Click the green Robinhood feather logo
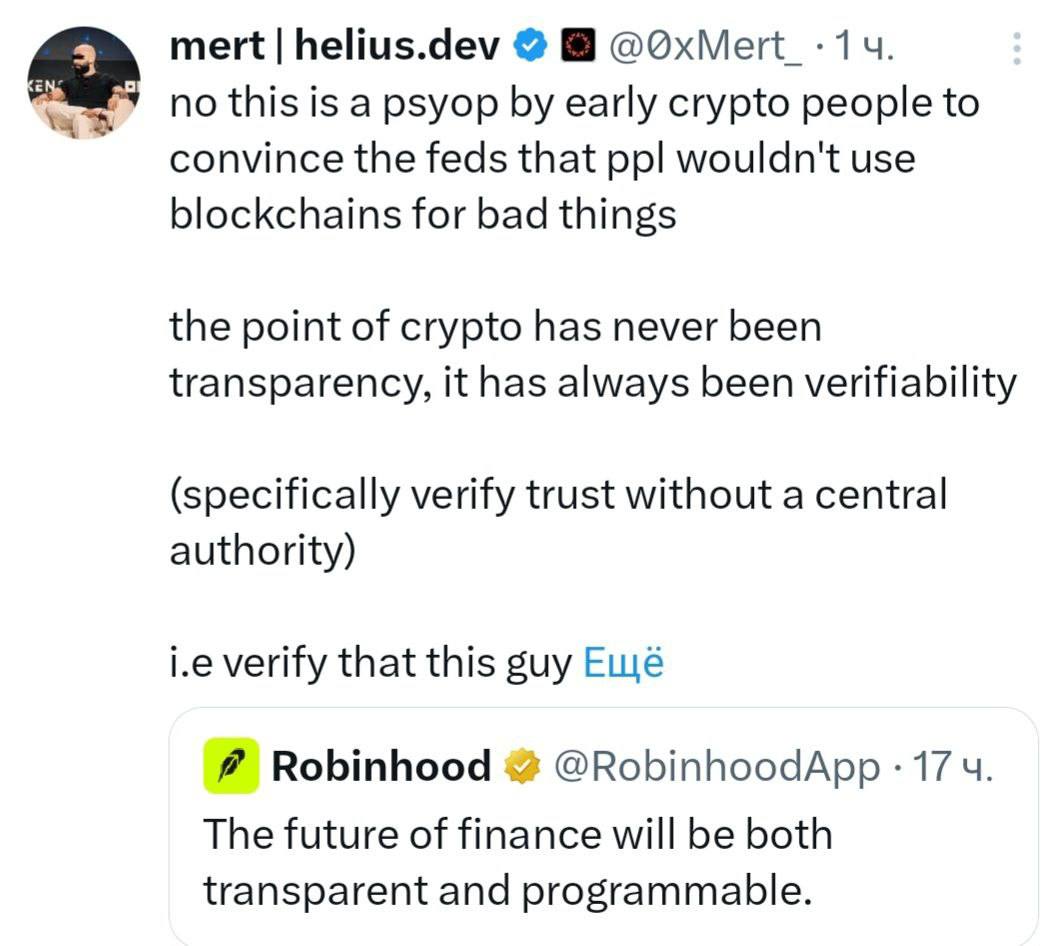Image resolution: width=1063 pixels, height=946 pixels. (231, 766)
